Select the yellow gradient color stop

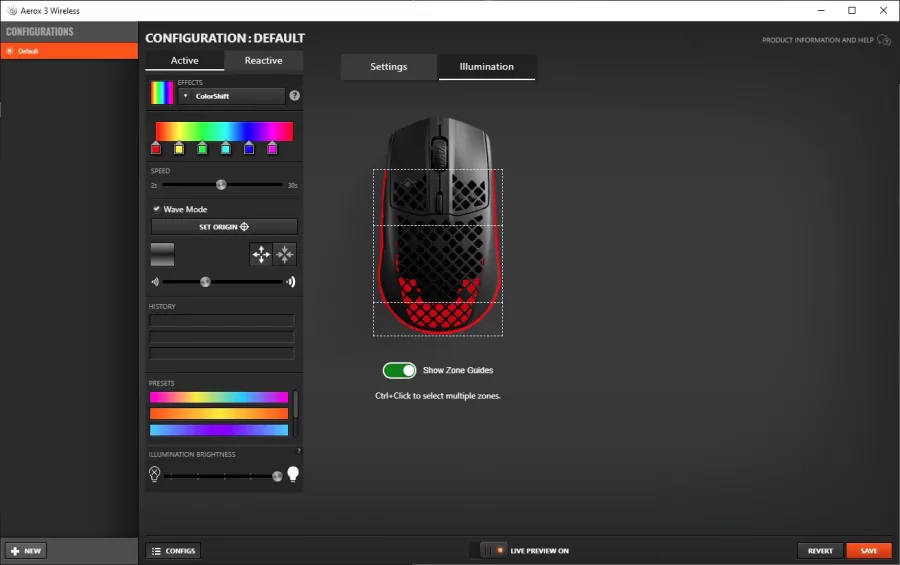[x=179, y=149]
